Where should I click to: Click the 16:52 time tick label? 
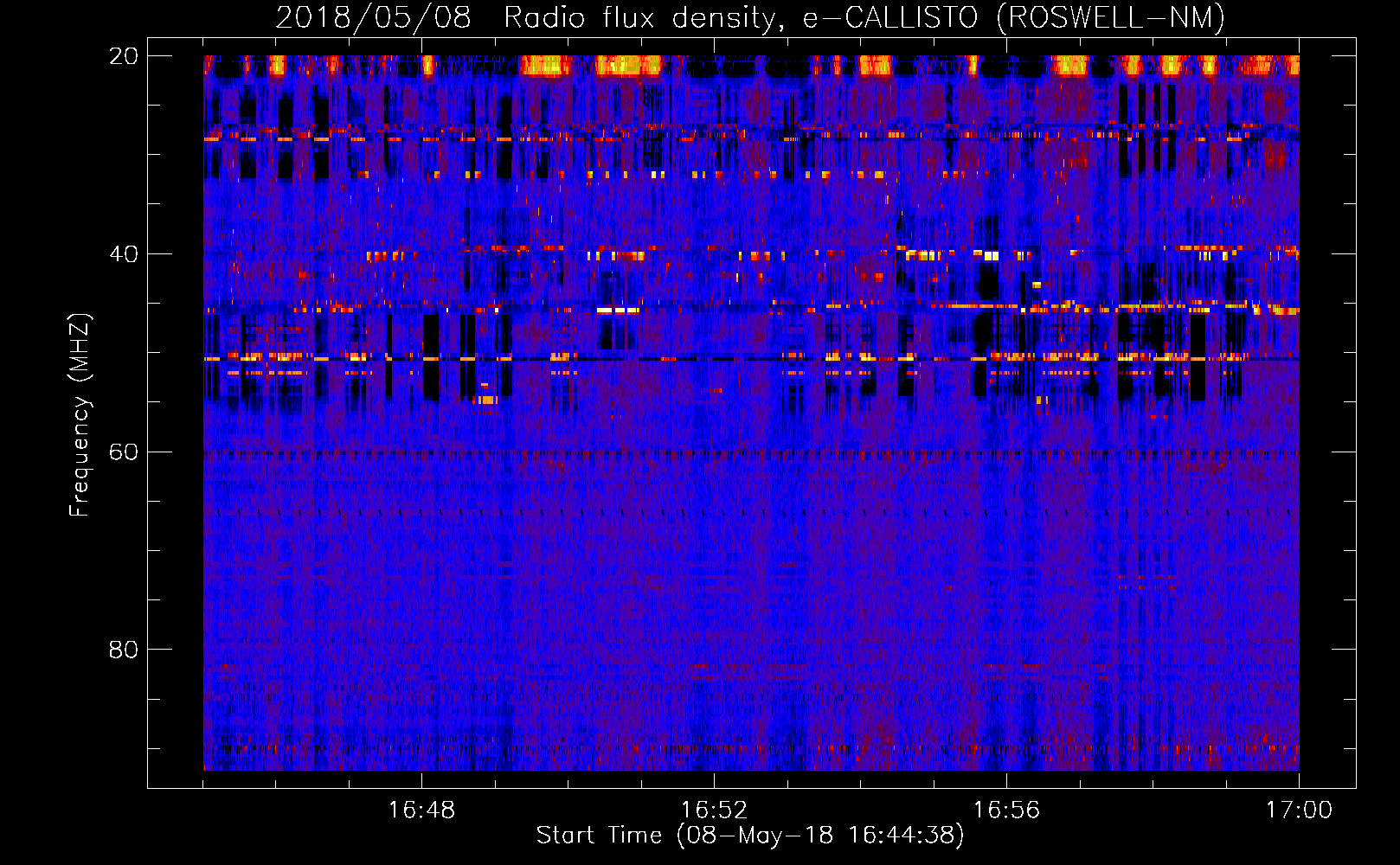point(714,811)
